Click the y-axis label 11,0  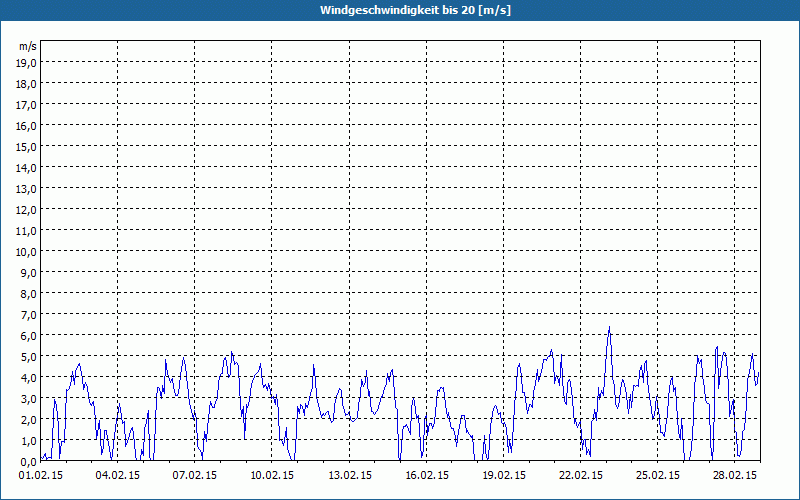pyautogui.click(x=28, y=231)
